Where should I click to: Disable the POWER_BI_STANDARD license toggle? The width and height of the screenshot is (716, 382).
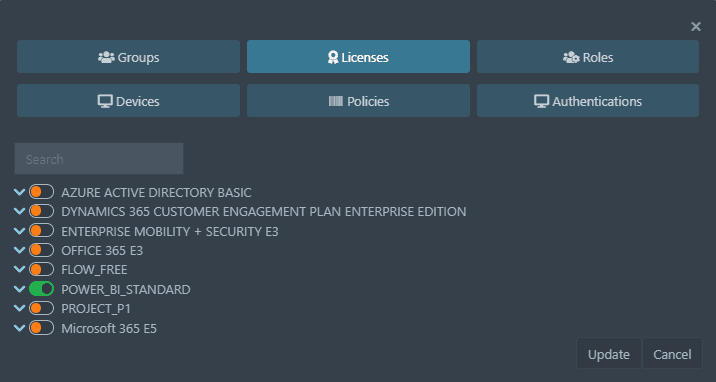[42, 289]
